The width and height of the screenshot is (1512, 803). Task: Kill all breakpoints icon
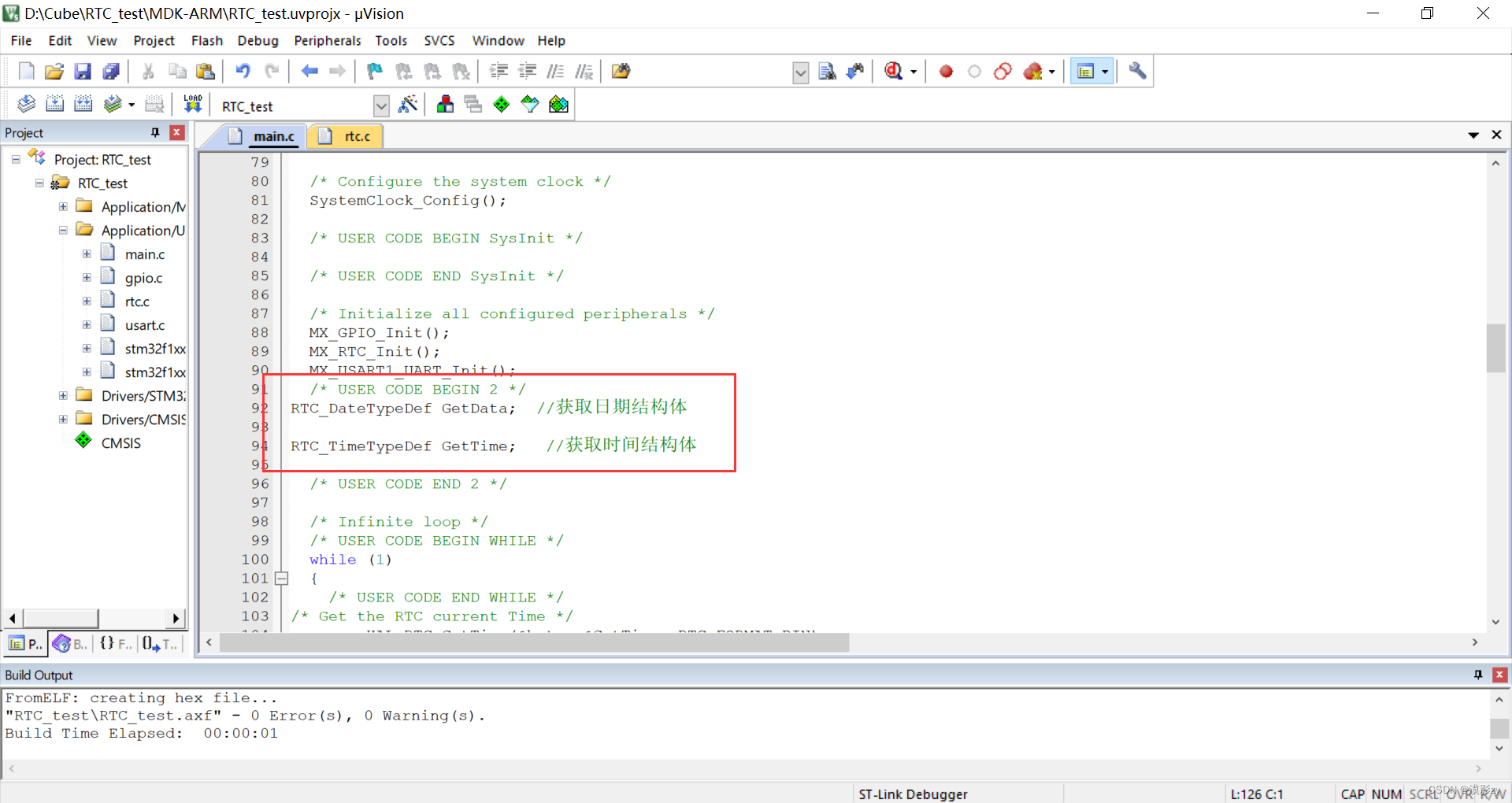click(1032, 72)
